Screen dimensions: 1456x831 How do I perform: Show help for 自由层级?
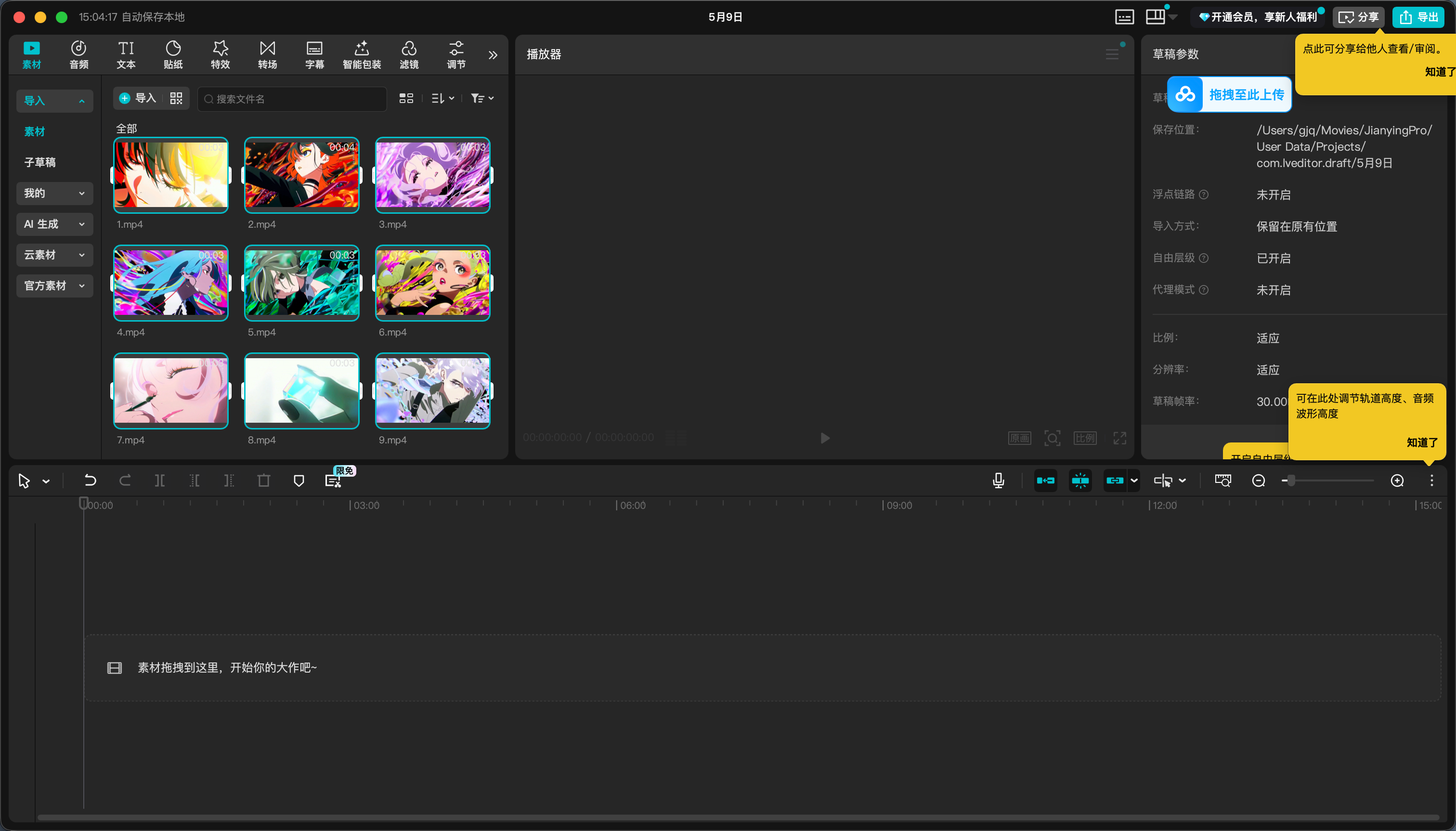[x=1204, y=258]
